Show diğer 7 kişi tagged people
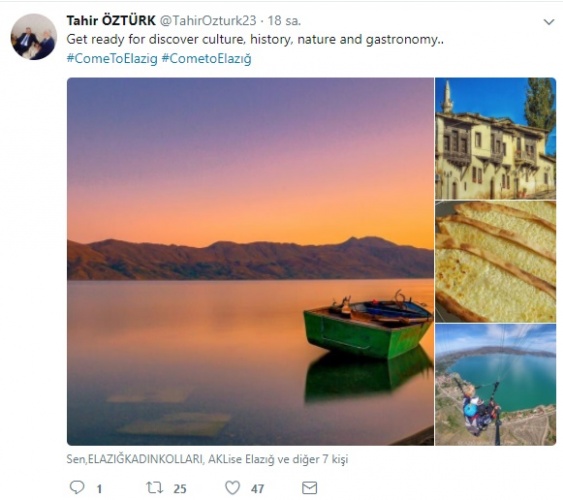The height and width of the screenshot is (500, 563). (x=321, y=459)
